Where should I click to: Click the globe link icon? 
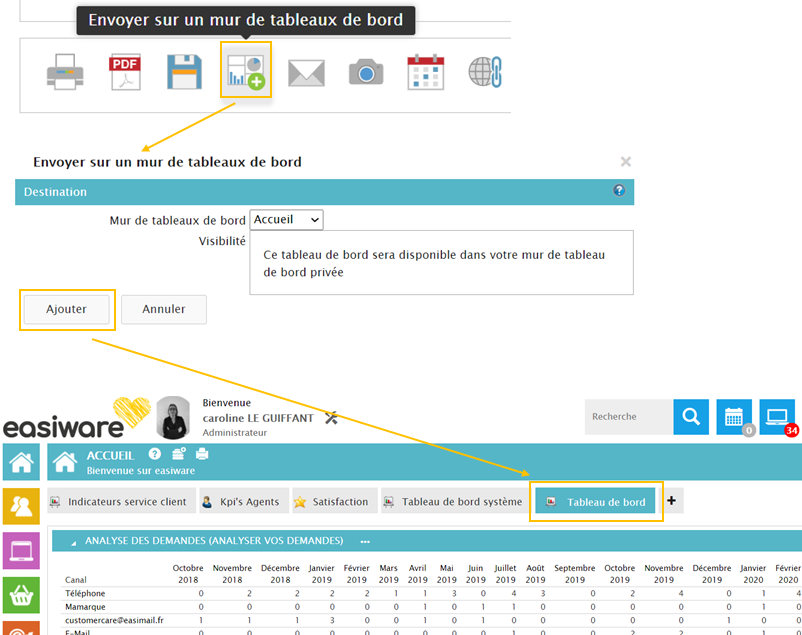click(484, 72)
